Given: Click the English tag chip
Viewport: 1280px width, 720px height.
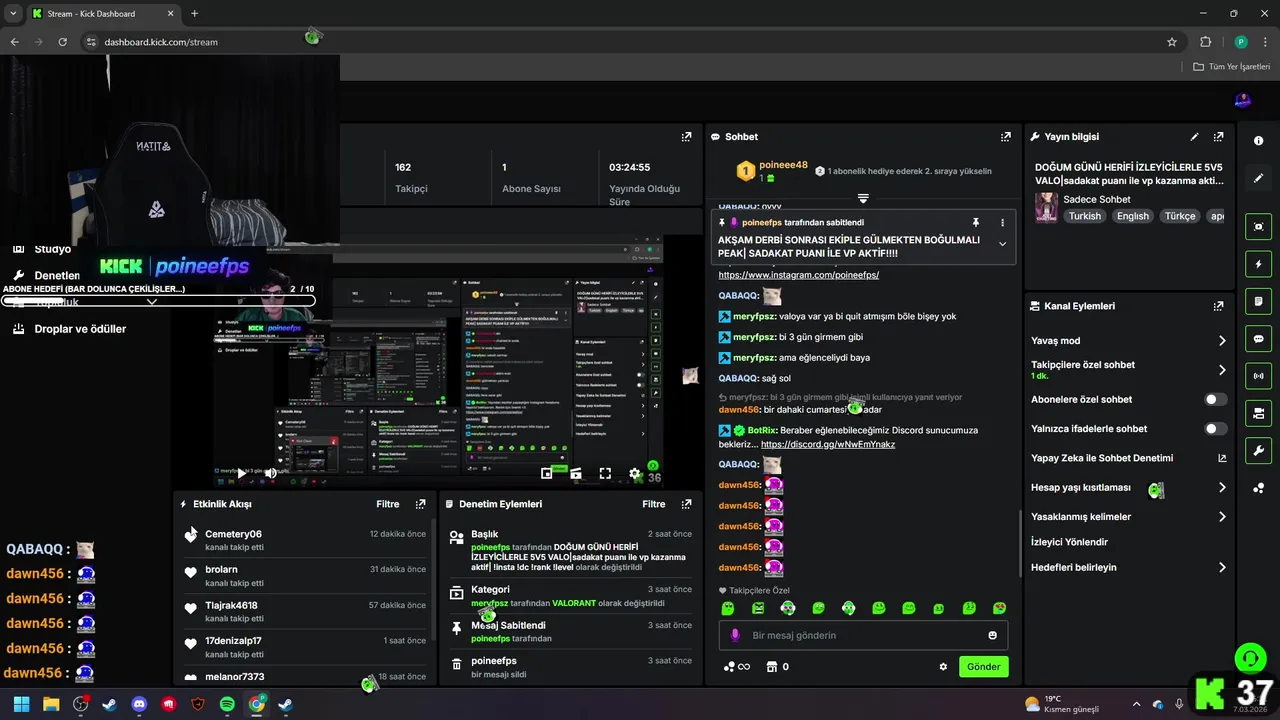Looking at the screenshot, I should [x=1133, y=216].
